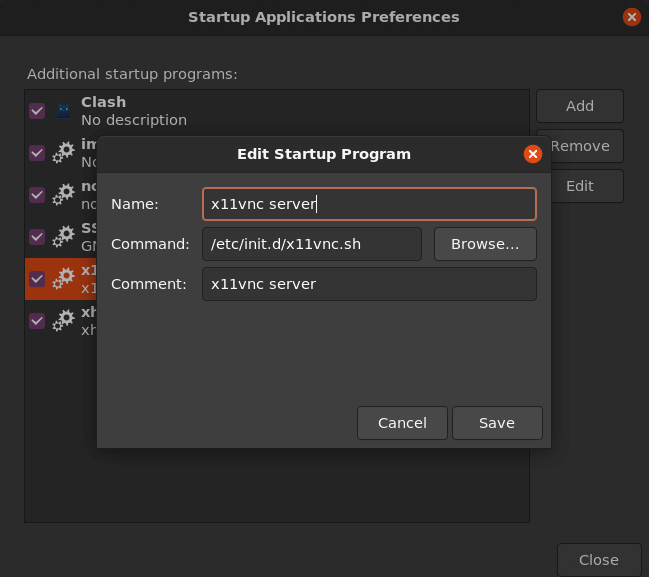Select the Clash entry name text
Viewport: 649px width, 577px height.
[x=103, y=102]
